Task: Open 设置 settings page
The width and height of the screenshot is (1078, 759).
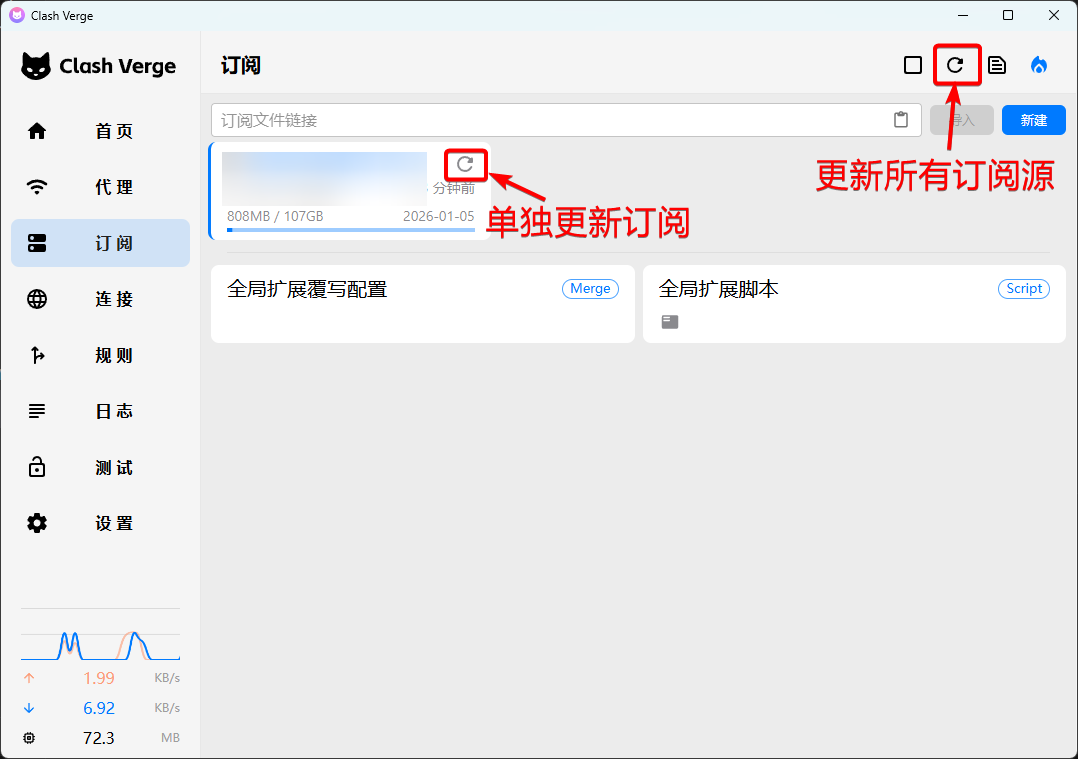Action: coord(100,523)
